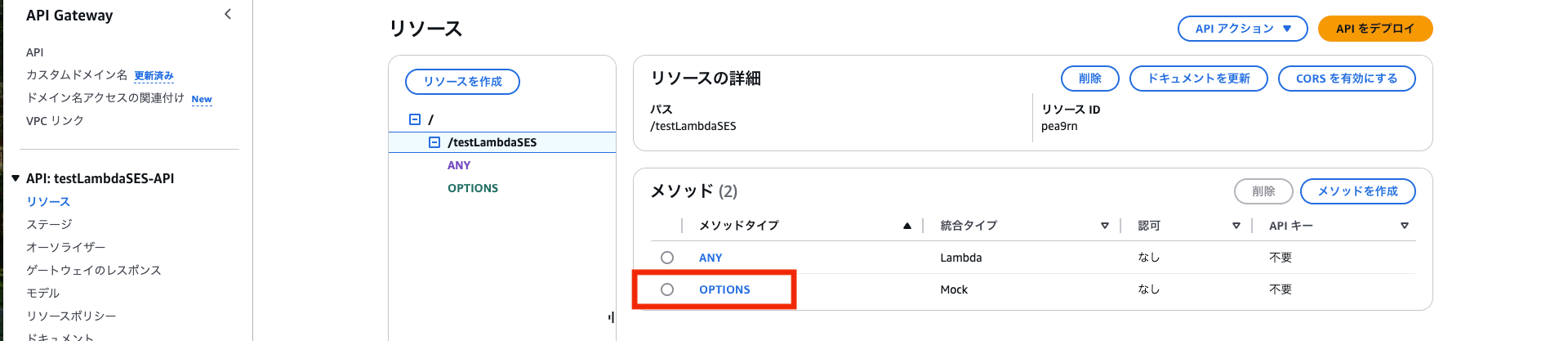Click the CORS を有効にする button
This screenshot has height=341, width=1568.
coord(1346,79)
